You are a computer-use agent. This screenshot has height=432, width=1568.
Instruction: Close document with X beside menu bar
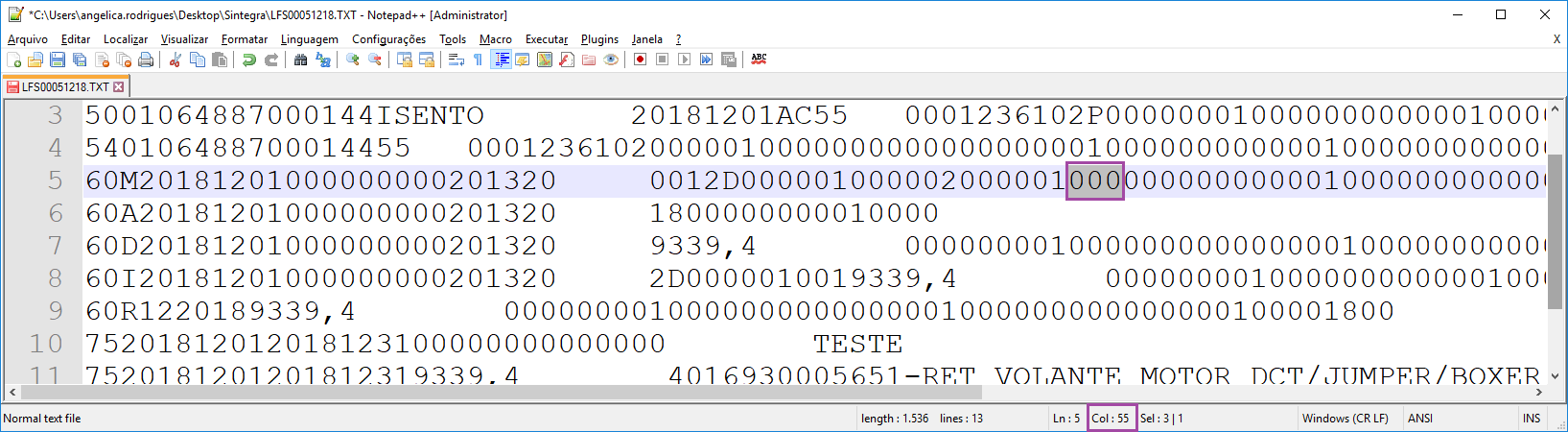(x=1556, y=39)
